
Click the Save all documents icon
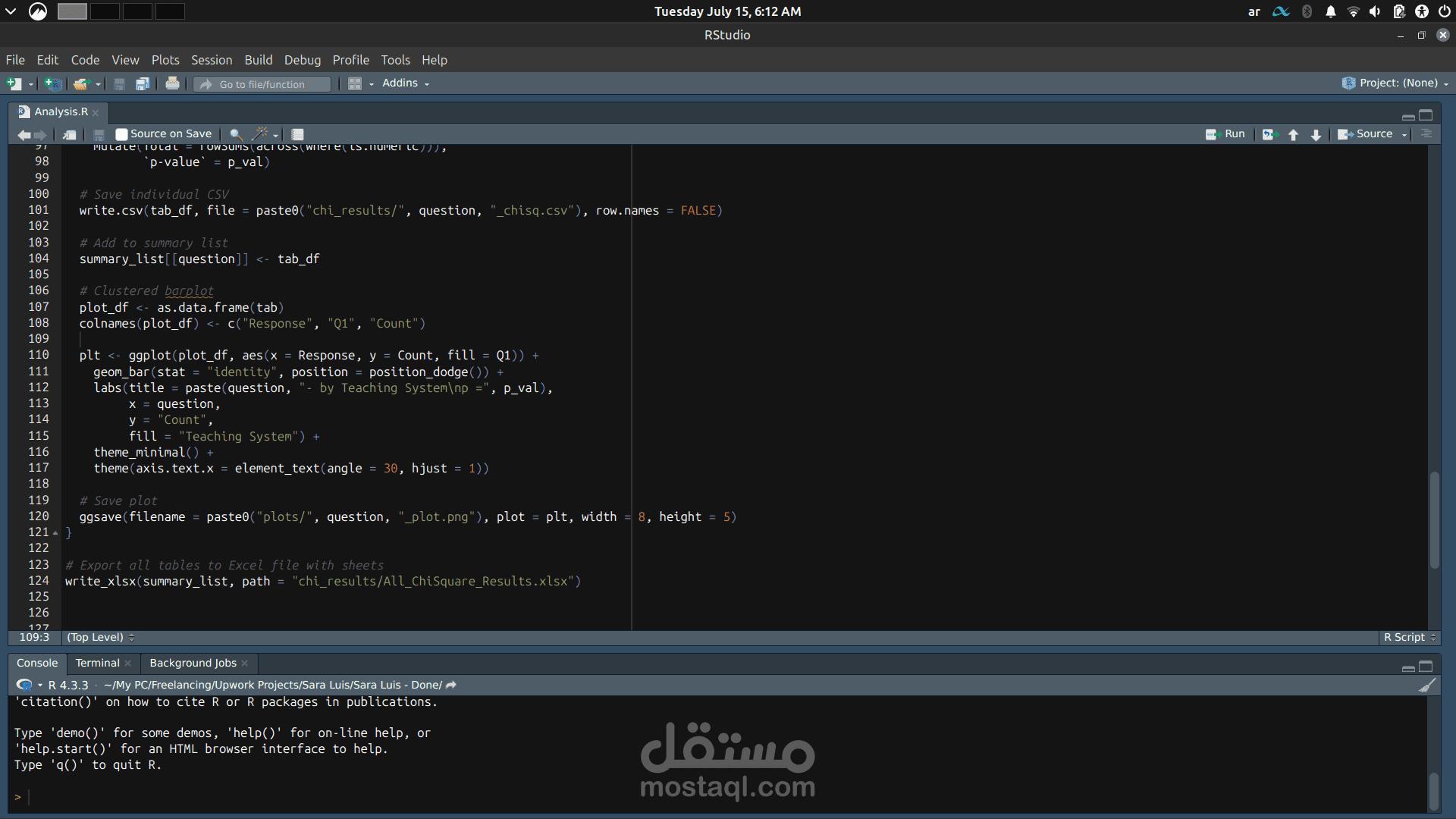pyautogui.click(x=142, y=83)
